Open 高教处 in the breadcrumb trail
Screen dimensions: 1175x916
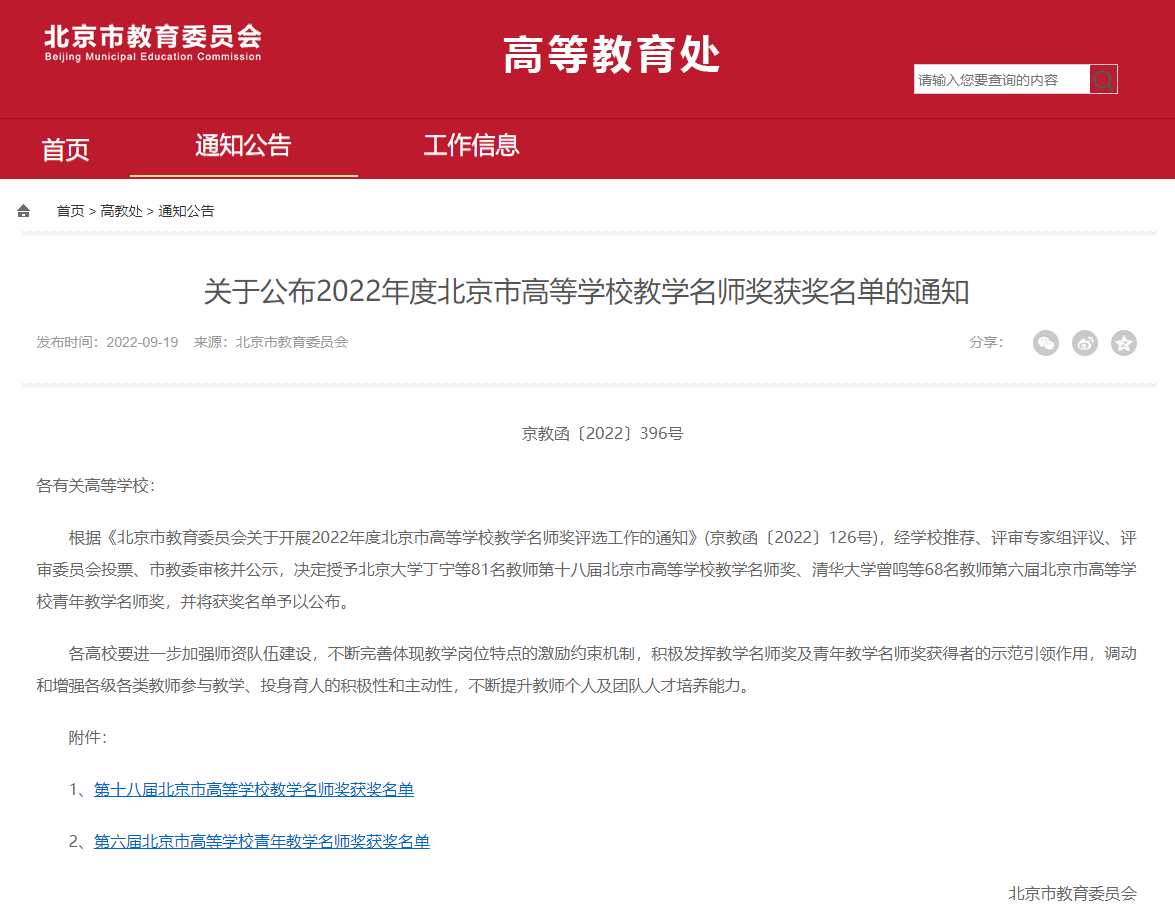coord(121,211)
